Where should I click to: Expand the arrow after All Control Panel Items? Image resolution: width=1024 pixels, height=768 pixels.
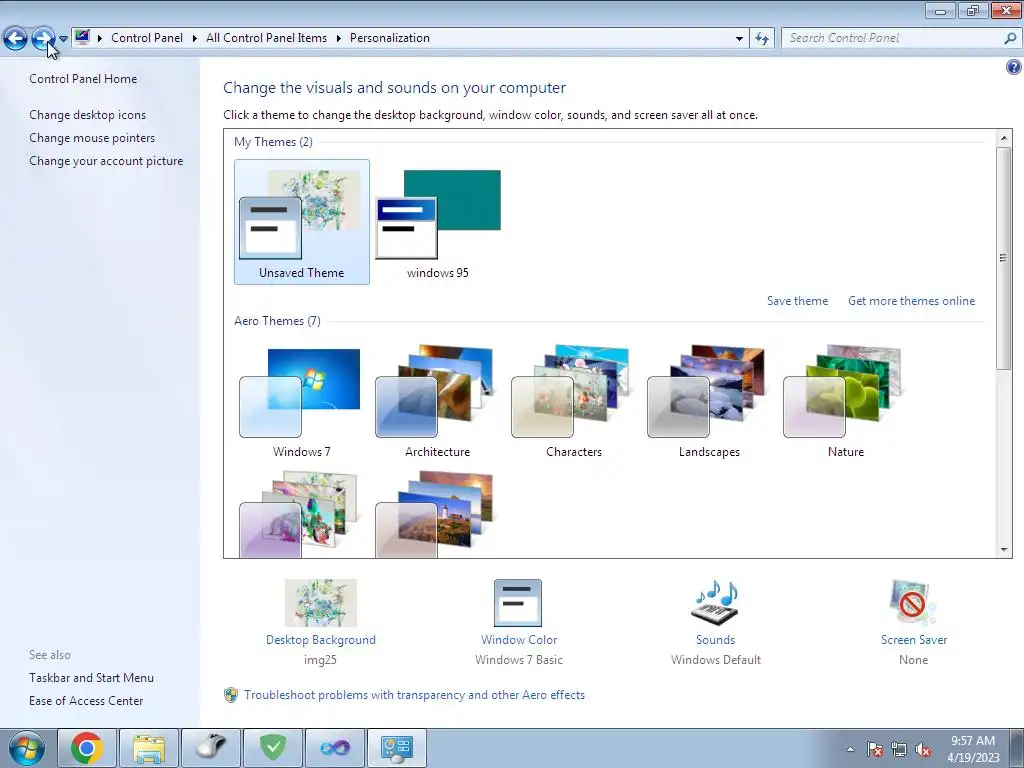pyautogui.click(x=338, y=38)
